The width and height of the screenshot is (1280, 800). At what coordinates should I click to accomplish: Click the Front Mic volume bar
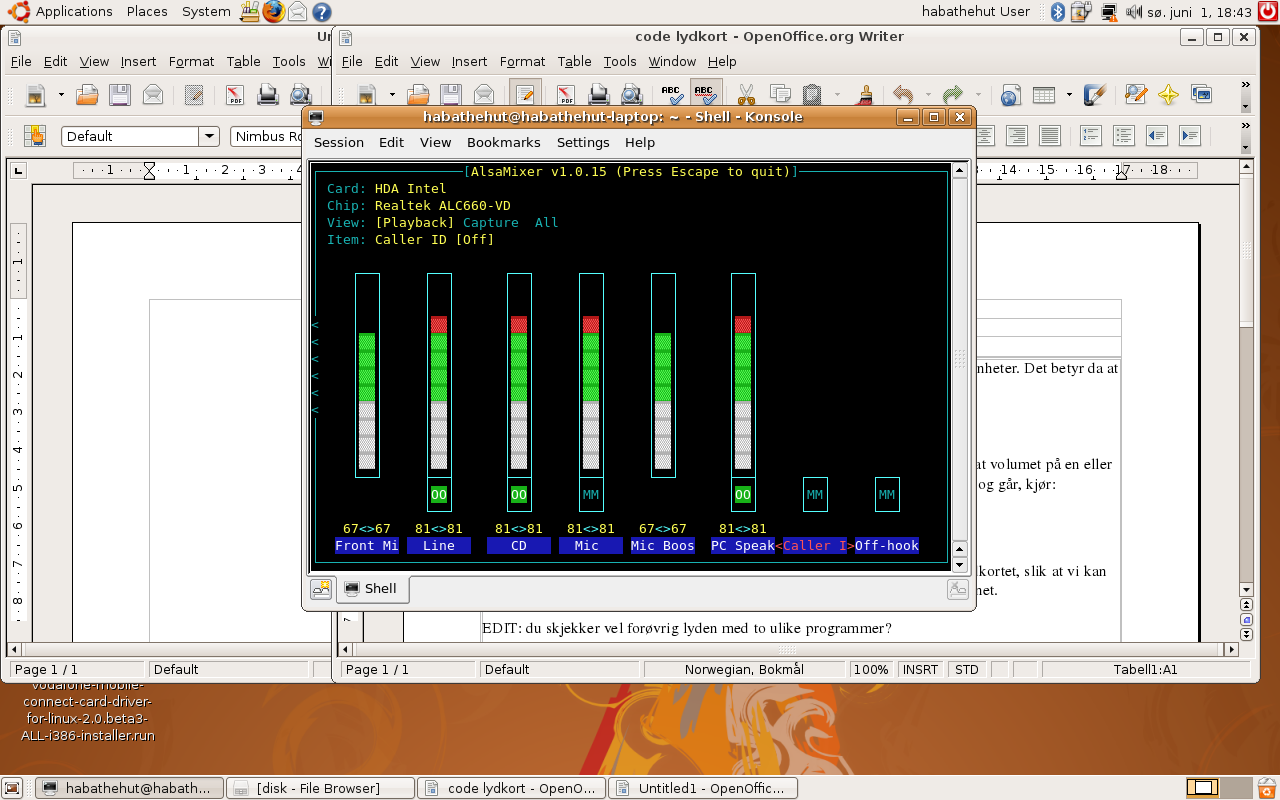[x=367, y=375]
